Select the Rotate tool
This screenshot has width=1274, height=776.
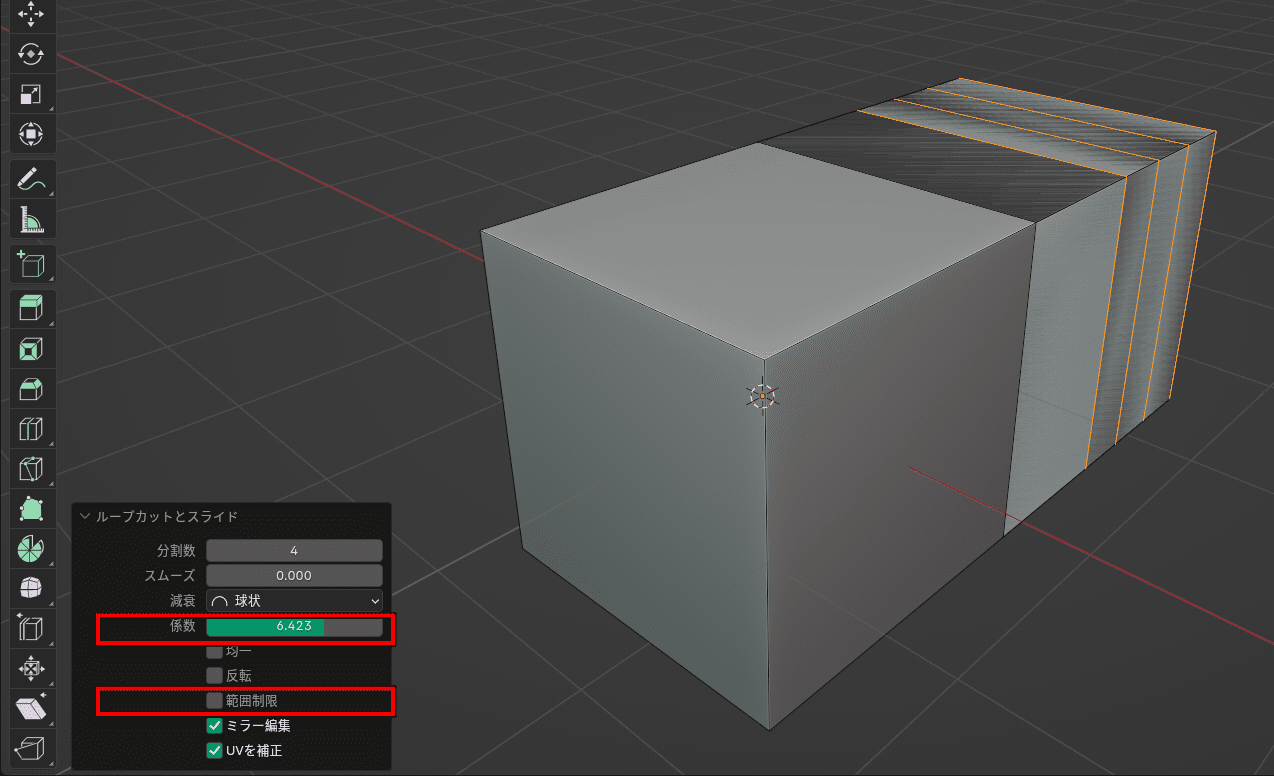(x=31, y=54)
